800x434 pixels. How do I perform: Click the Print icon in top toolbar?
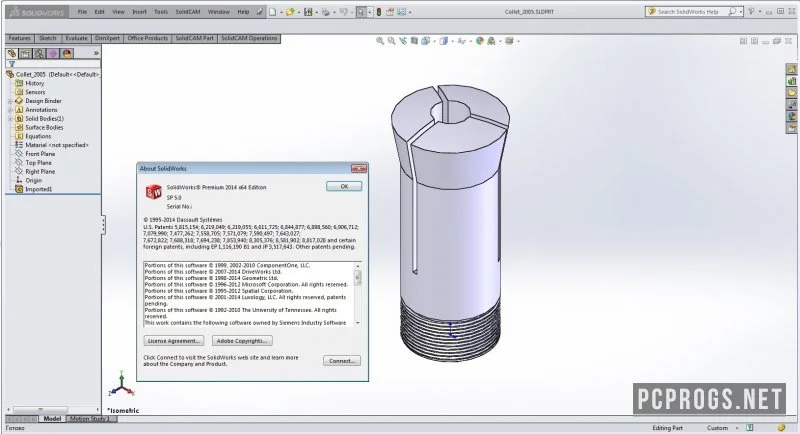tap(325, 12)
